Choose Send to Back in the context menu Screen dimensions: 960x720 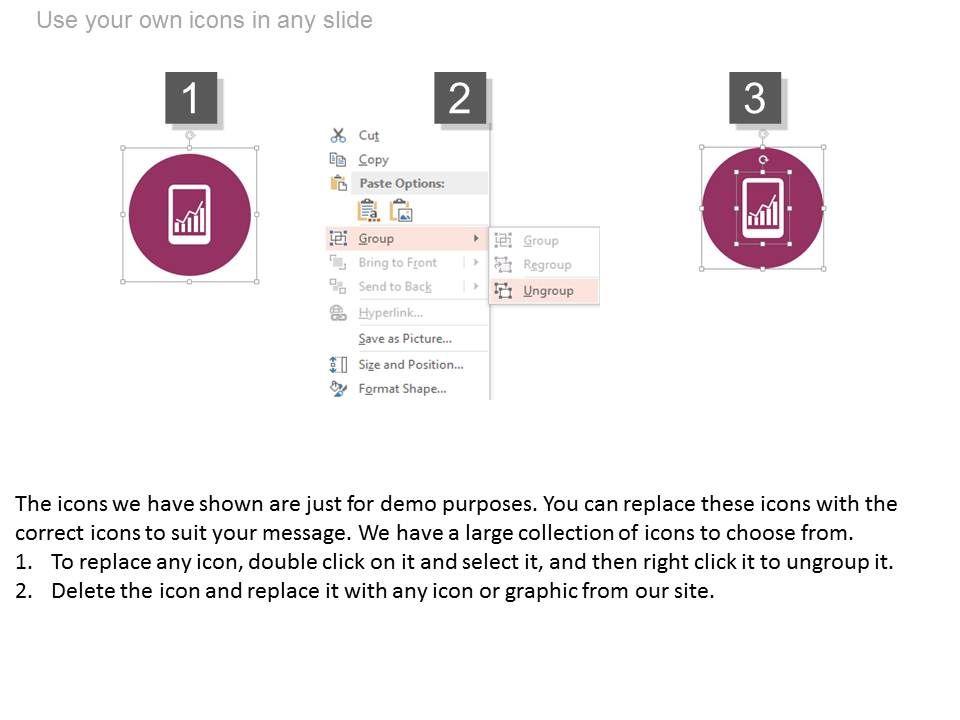pyautogui.click(x=409, y=286)
